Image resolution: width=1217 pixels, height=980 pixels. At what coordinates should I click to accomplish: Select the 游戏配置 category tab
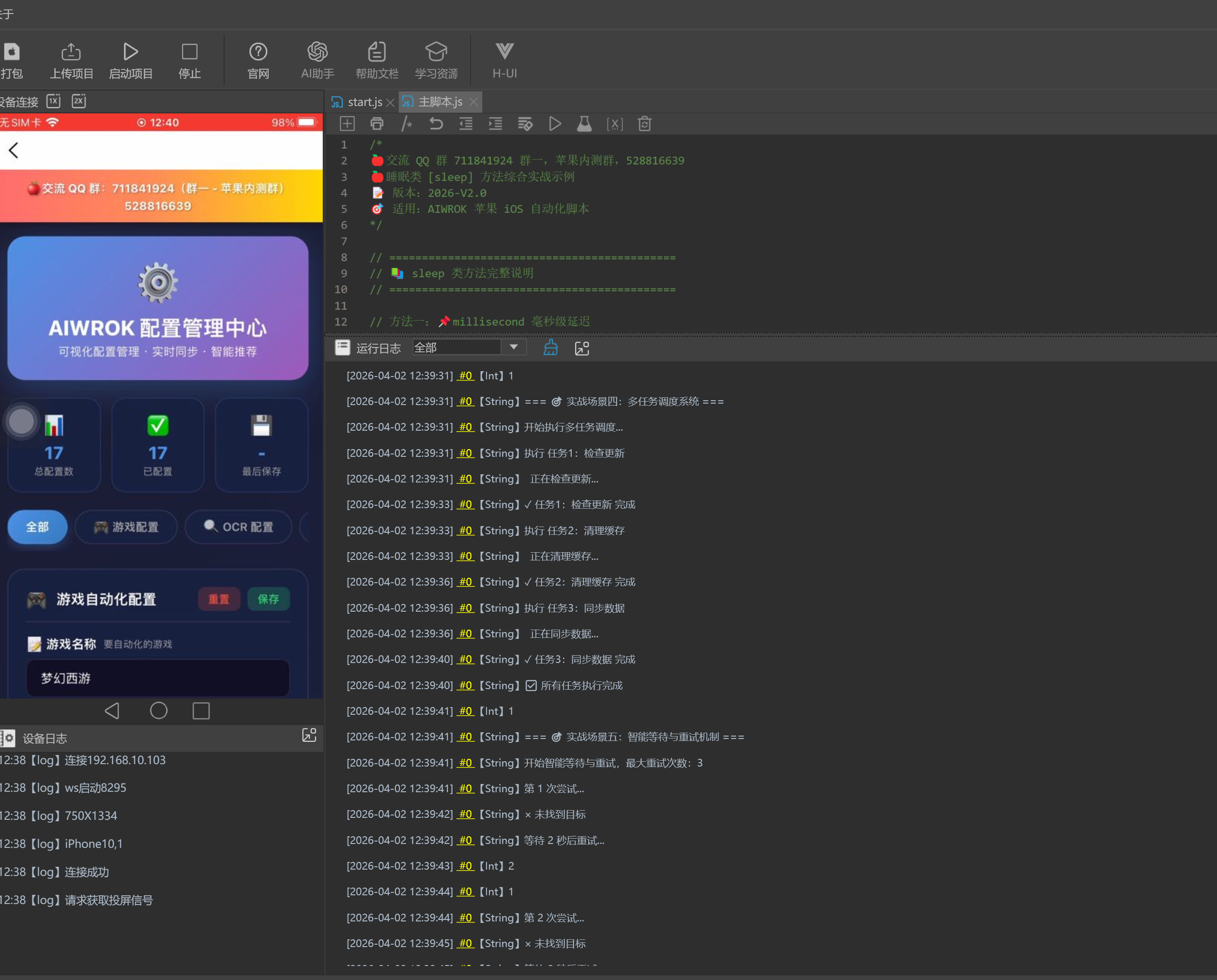pyautogui.click(x=126, y=527)
